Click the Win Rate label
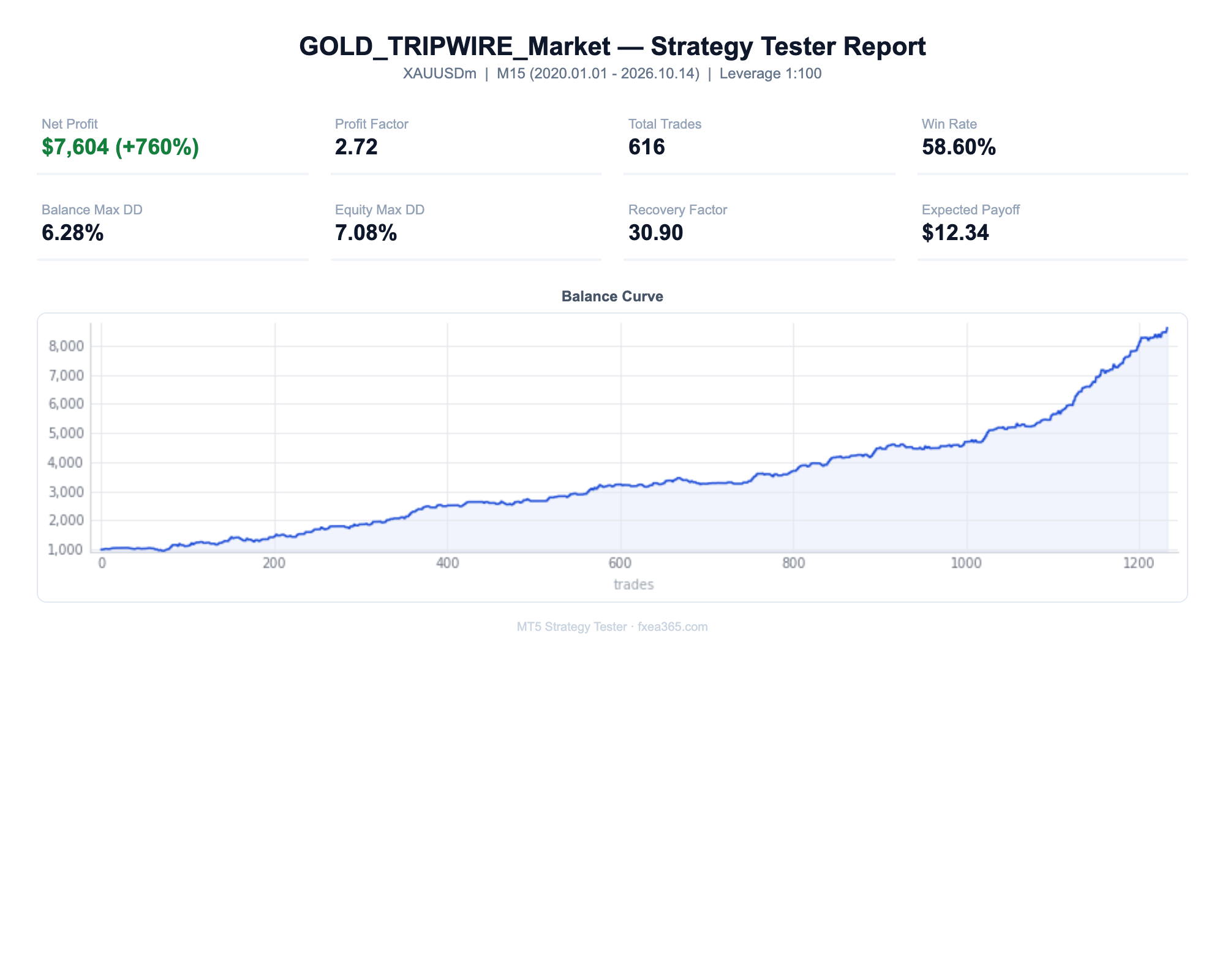This screenshot has width=1225, height=980. (x=949, y=124)
